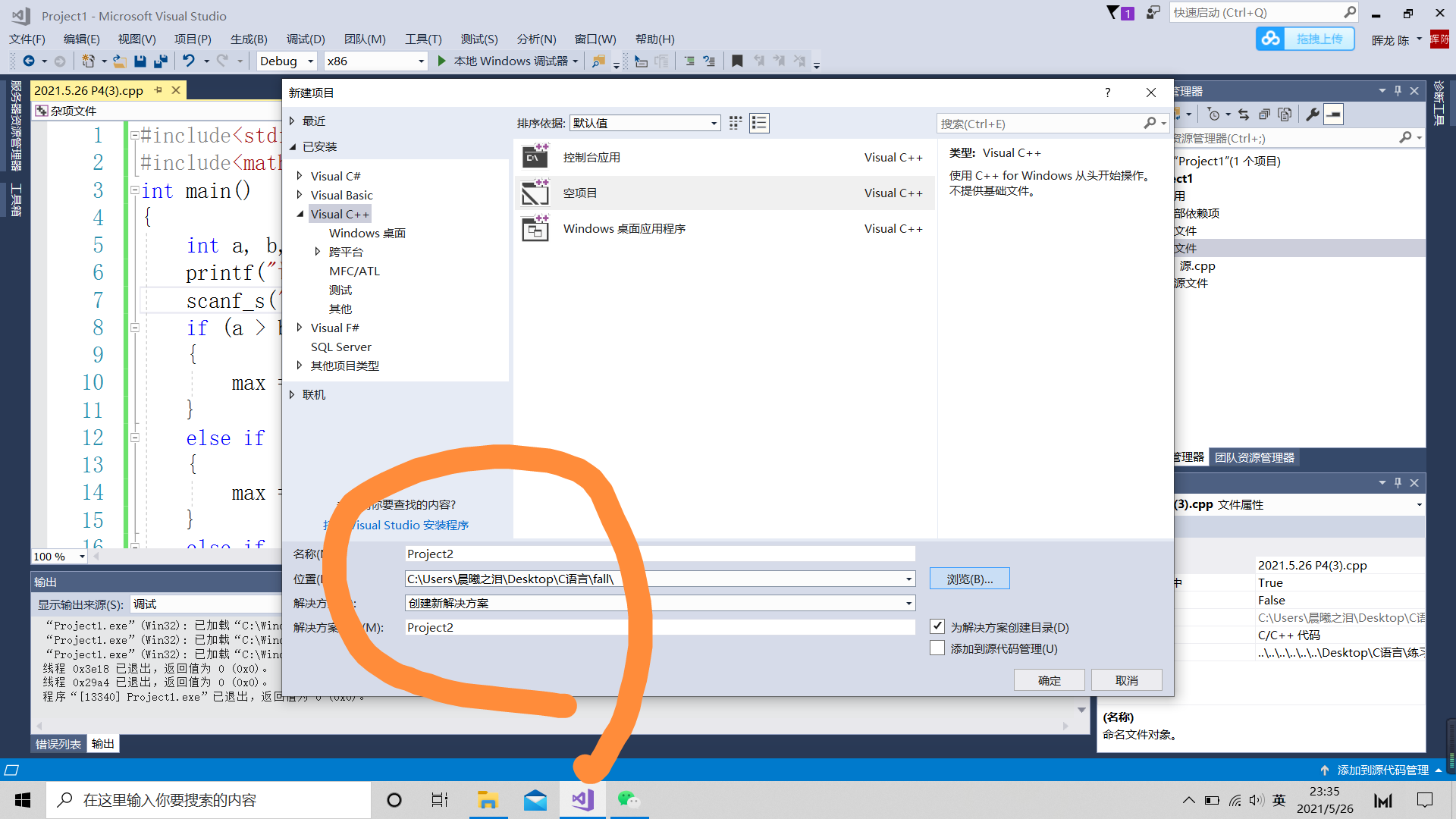The width and height of the screenshot is (1456, 819).
Task: Uncheck create directory for solution checkbox
Action: [937, 626]
